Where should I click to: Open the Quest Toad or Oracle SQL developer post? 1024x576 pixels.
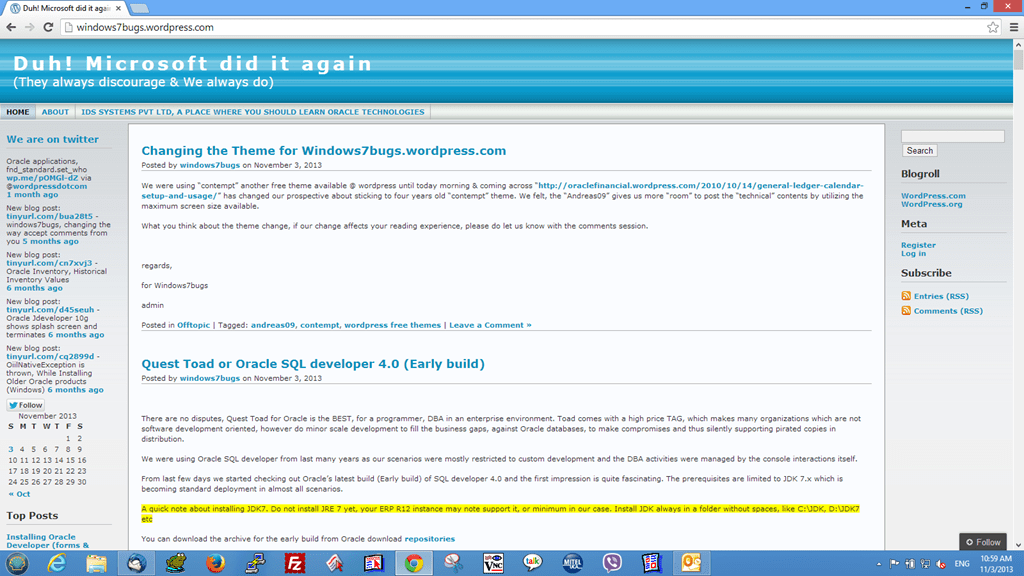click(313, 364)
